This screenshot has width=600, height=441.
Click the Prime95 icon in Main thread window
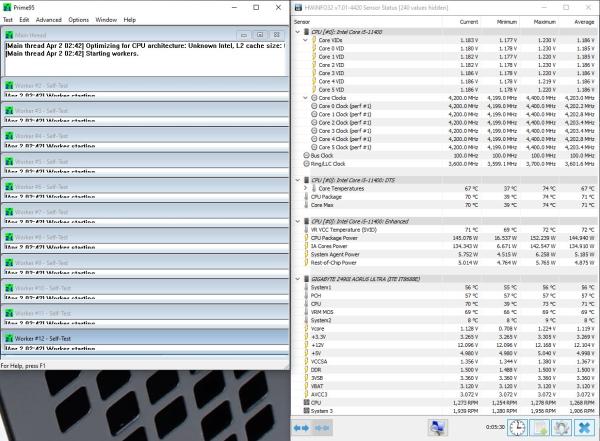pyautogui.click(x=9, y=34)
